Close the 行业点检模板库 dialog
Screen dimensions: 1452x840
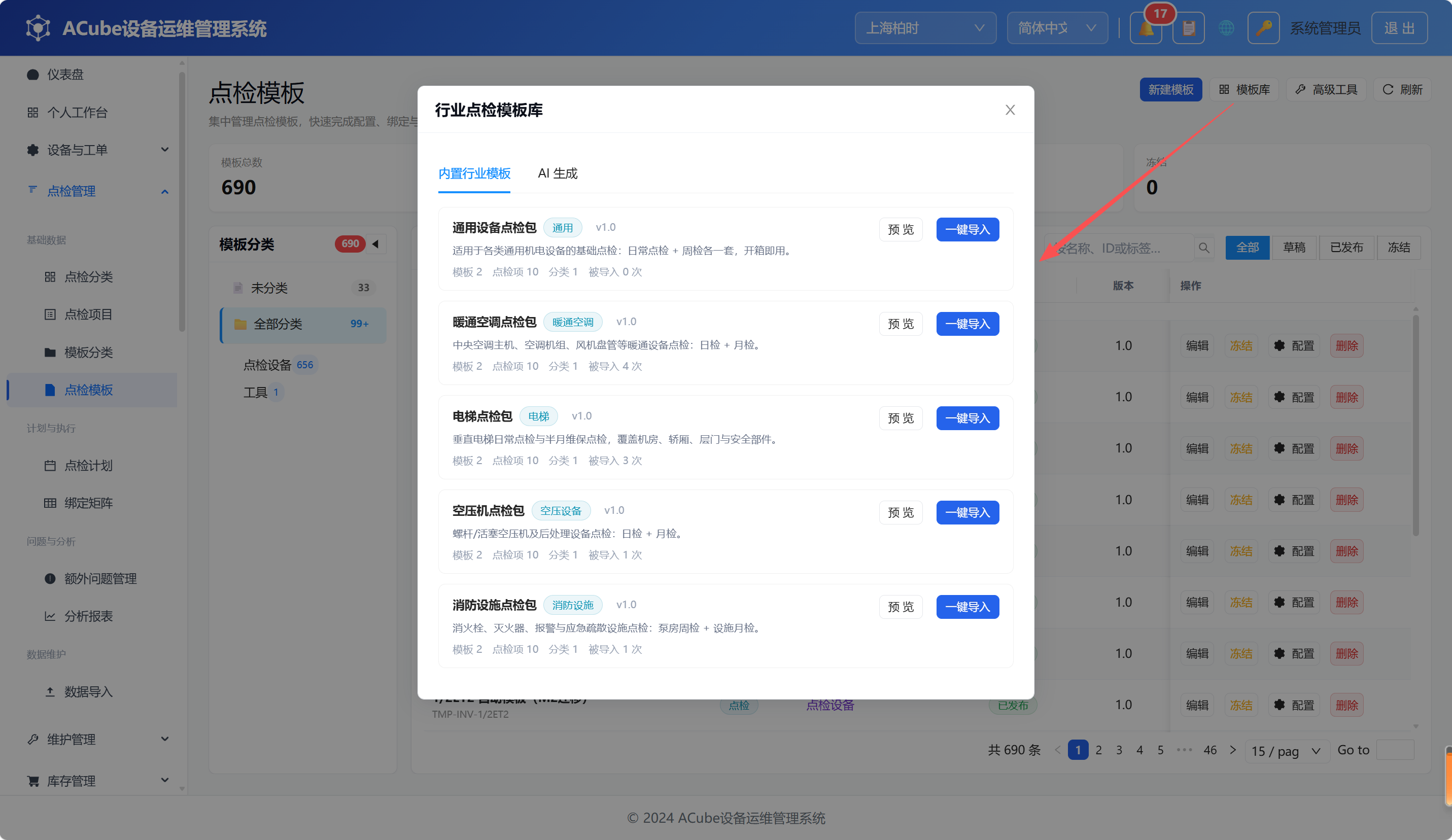[1010, 110]
